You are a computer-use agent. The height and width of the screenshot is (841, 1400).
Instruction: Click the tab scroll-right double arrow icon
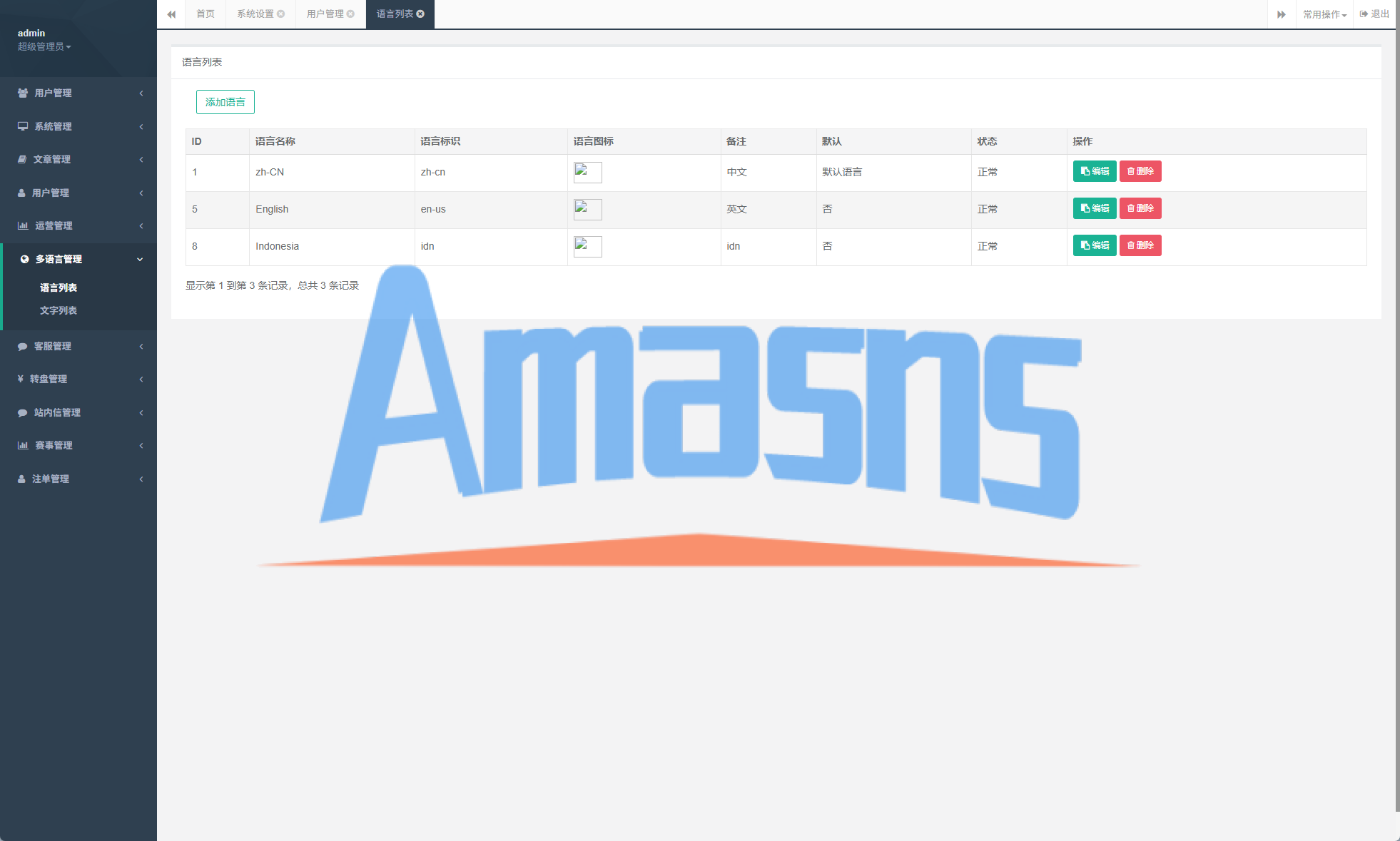pos(1281,14)
